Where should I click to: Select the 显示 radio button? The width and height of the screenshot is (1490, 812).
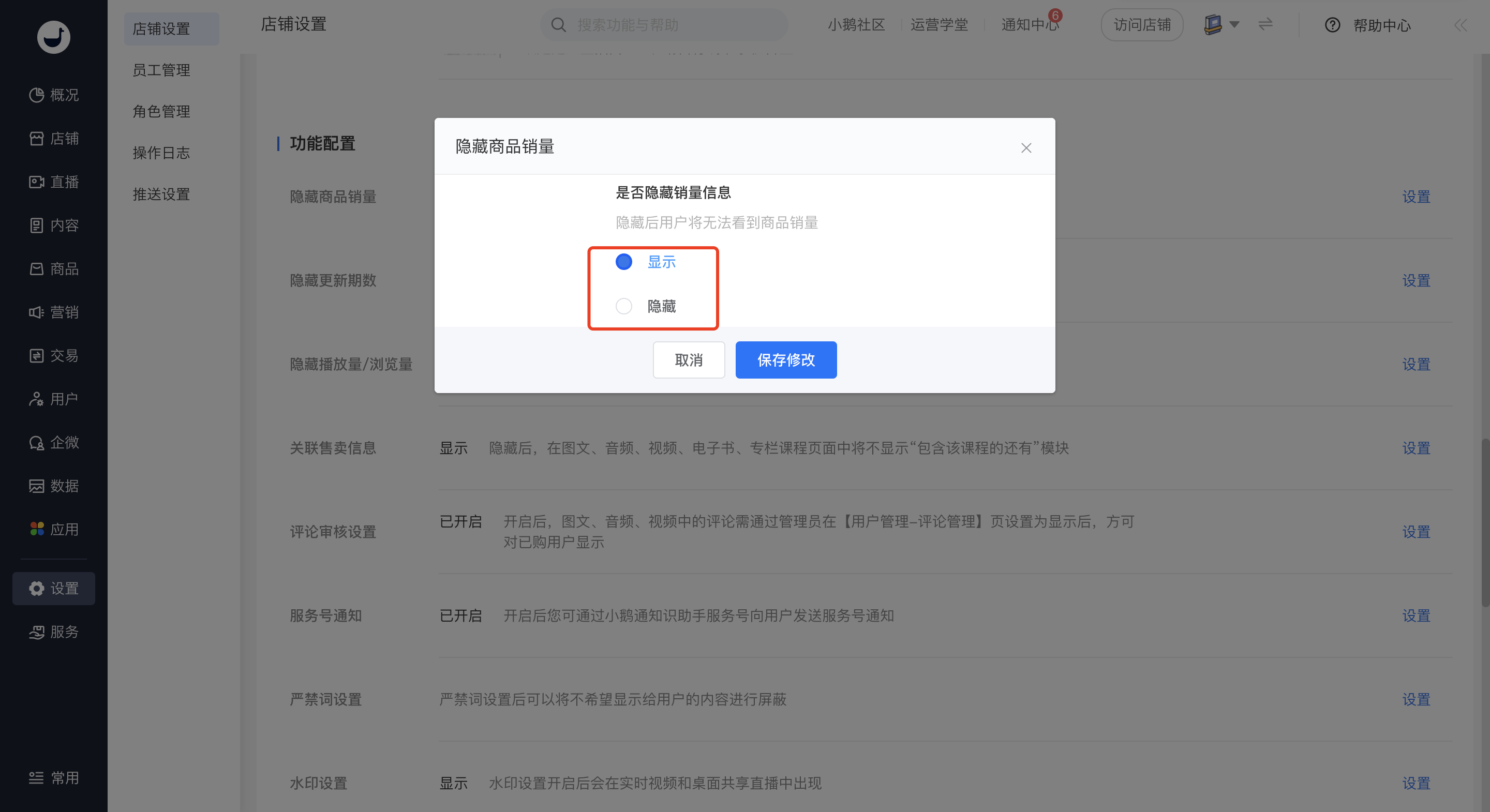coord(623,262)
